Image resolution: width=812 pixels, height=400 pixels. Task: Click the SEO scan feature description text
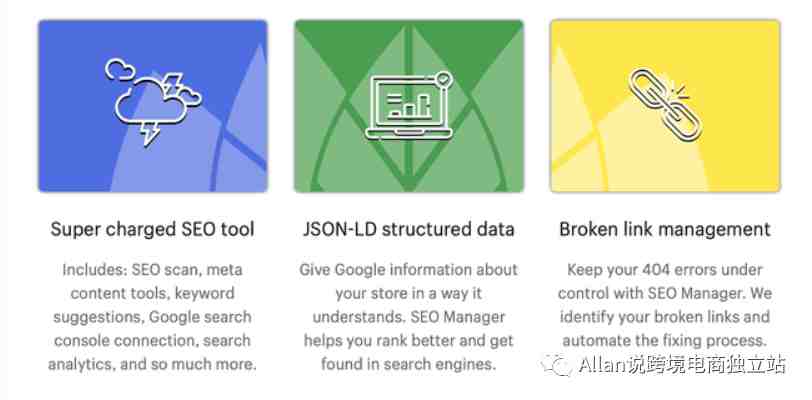[x=152, y=317]
